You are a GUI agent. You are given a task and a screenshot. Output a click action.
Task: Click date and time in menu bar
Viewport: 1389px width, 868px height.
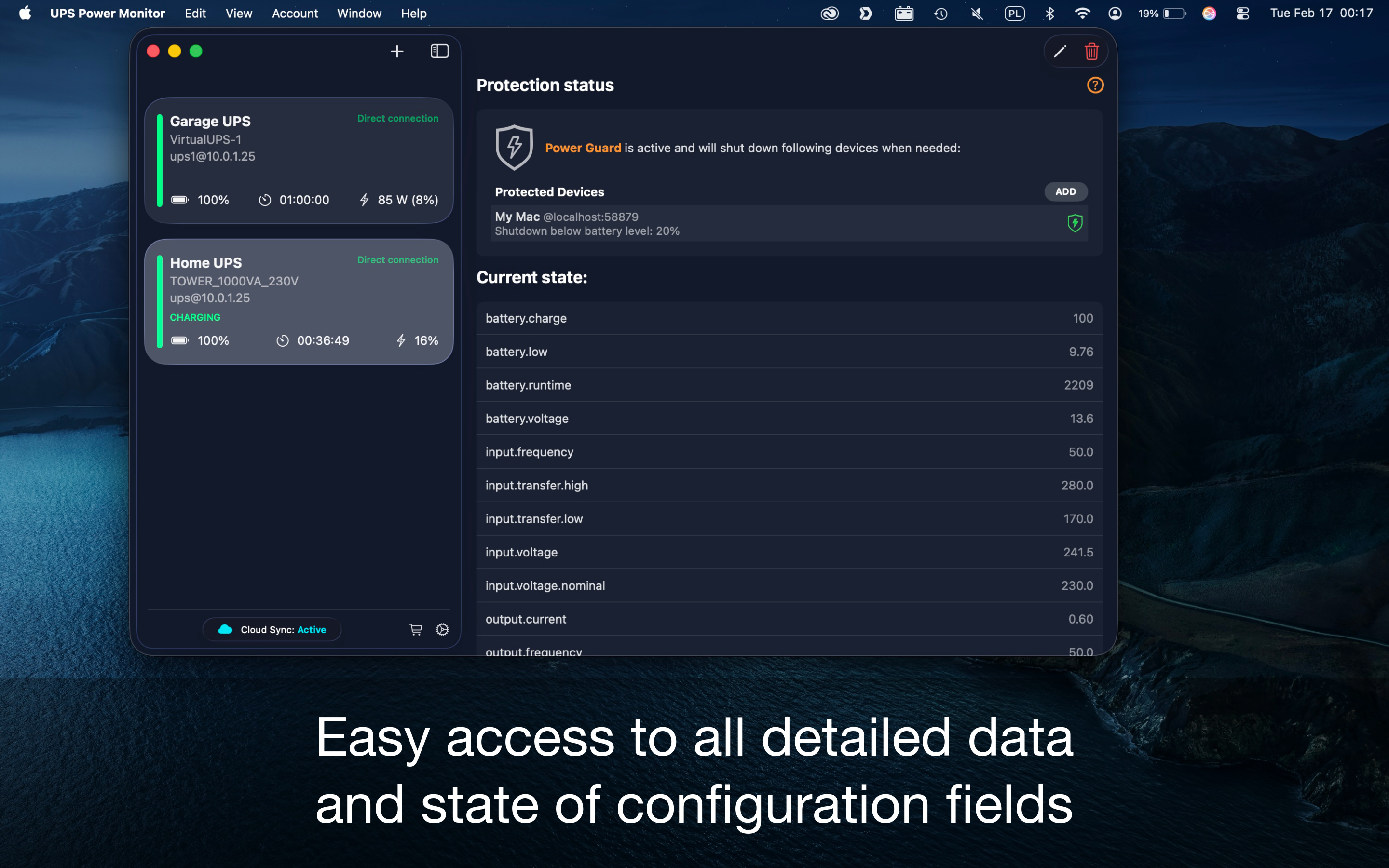click(1321, 13)
